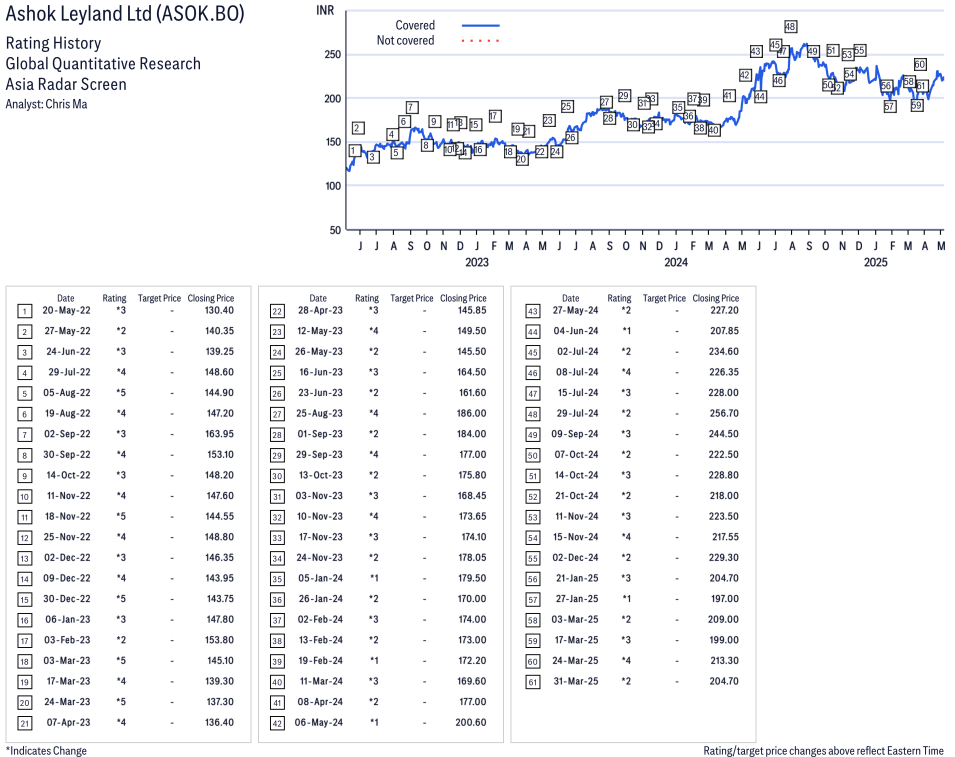Click Rating header in second table
Viewport: 955px width, 757px height.
pos(367,298)
